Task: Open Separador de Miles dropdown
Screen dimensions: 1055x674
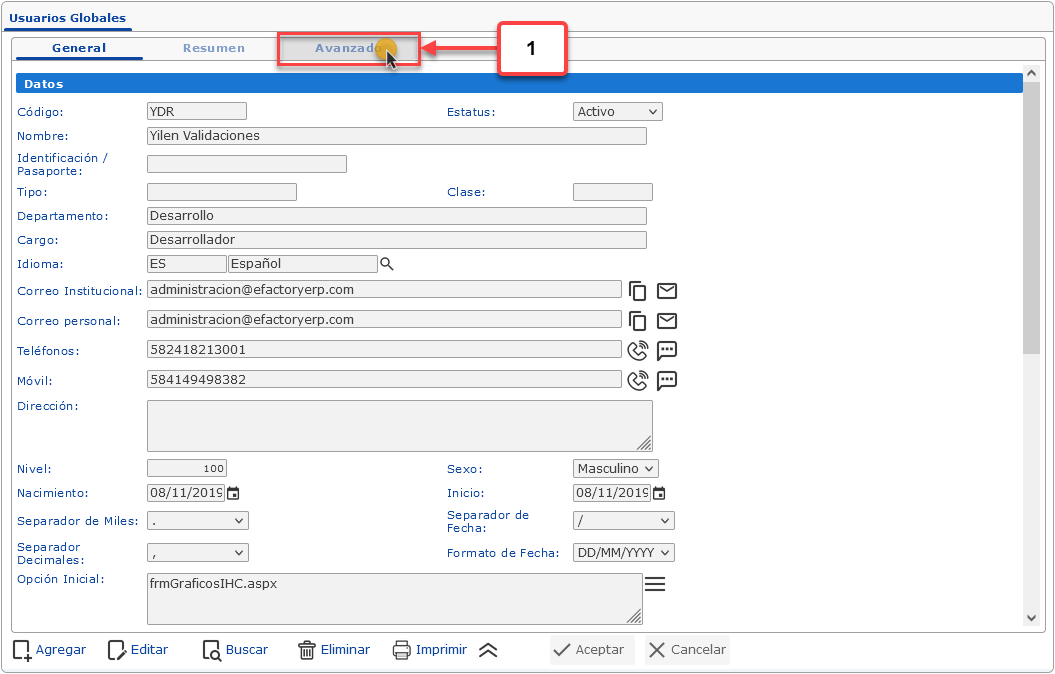Action: (198, 521)
